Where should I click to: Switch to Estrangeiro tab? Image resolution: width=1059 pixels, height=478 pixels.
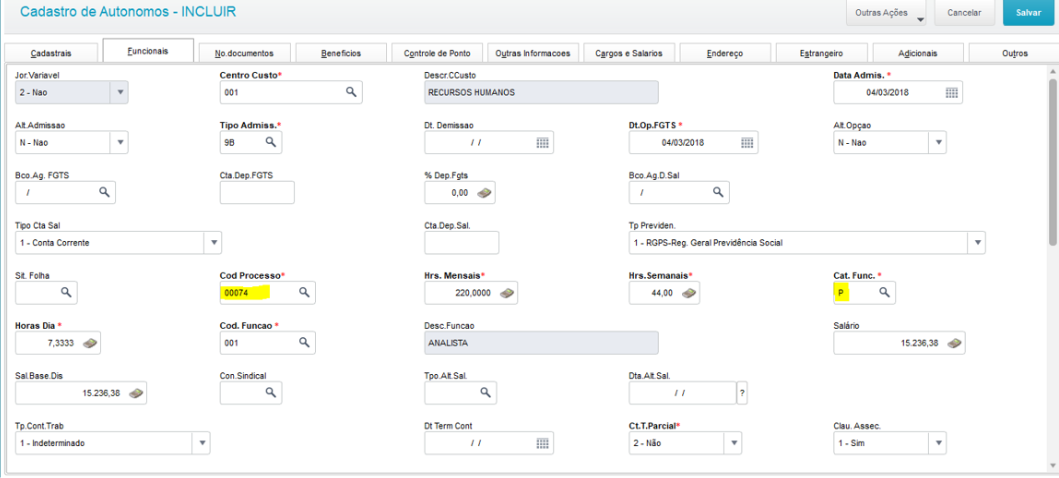(821, 53)
